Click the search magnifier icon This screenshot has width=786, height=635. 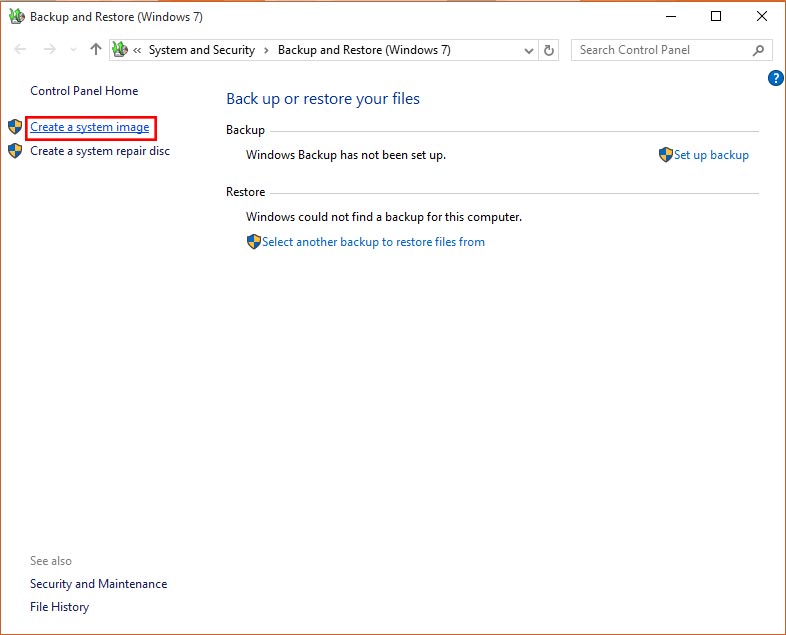pos(758,50)
